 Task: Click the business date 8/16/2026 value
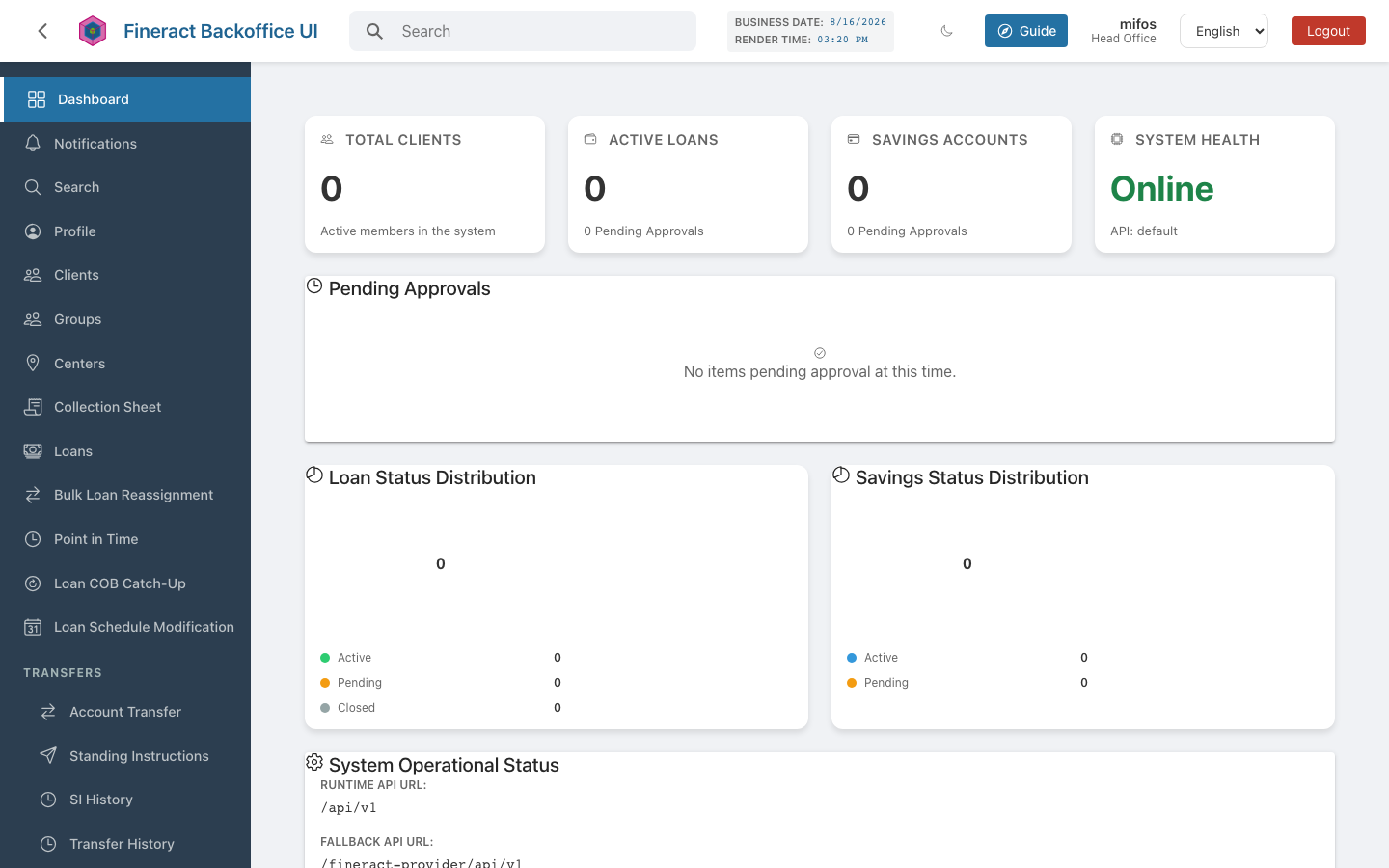858,22
